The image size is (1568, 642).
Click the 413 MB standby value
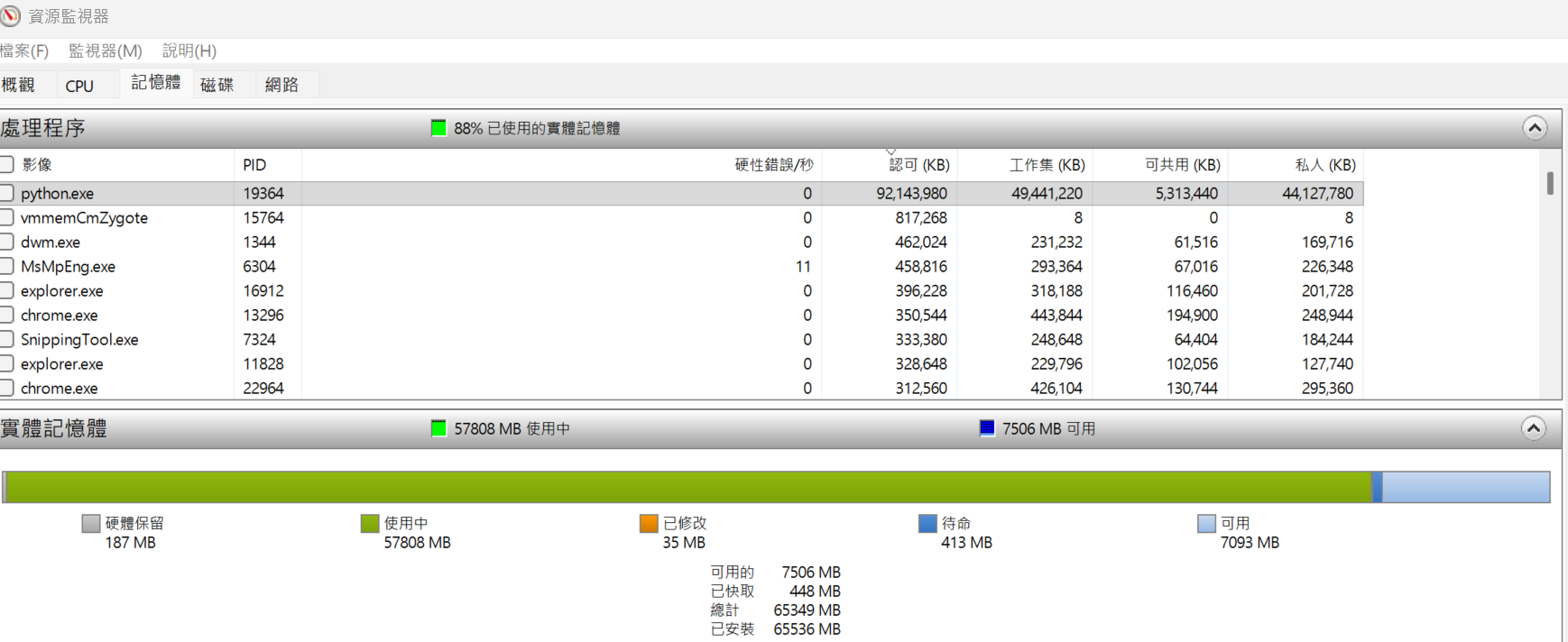[x=966, y=543]
